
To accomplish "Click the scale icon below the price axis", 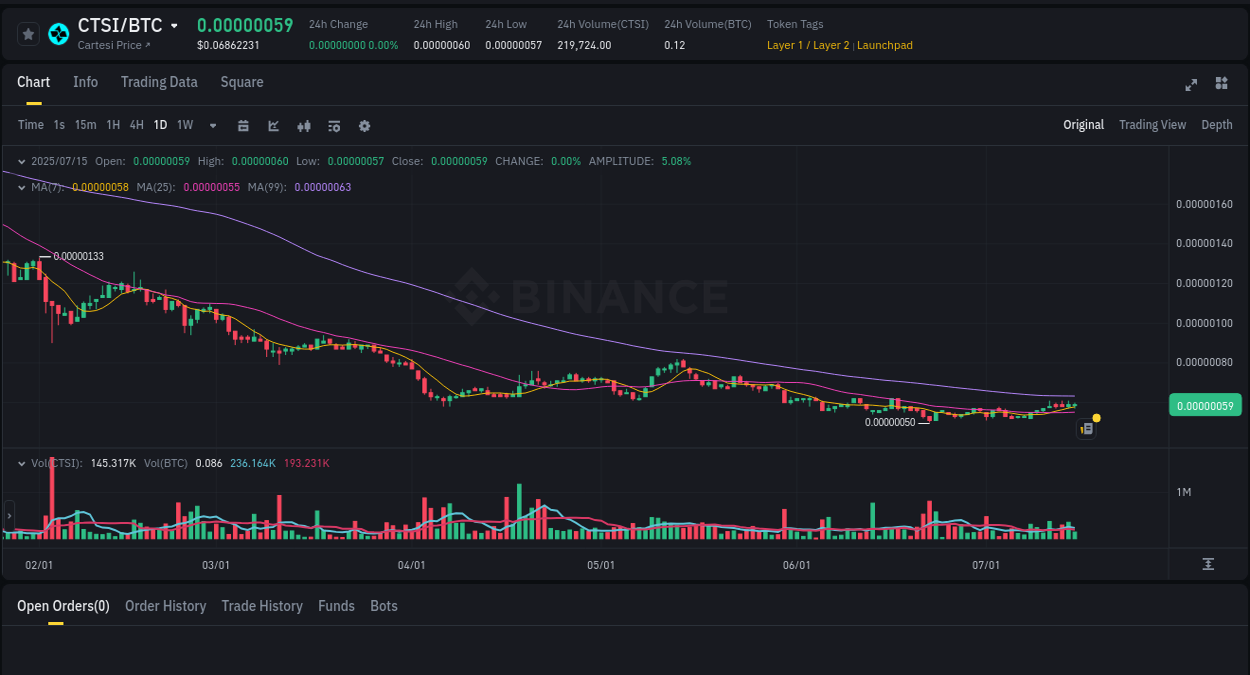I will click(1208, 564).
